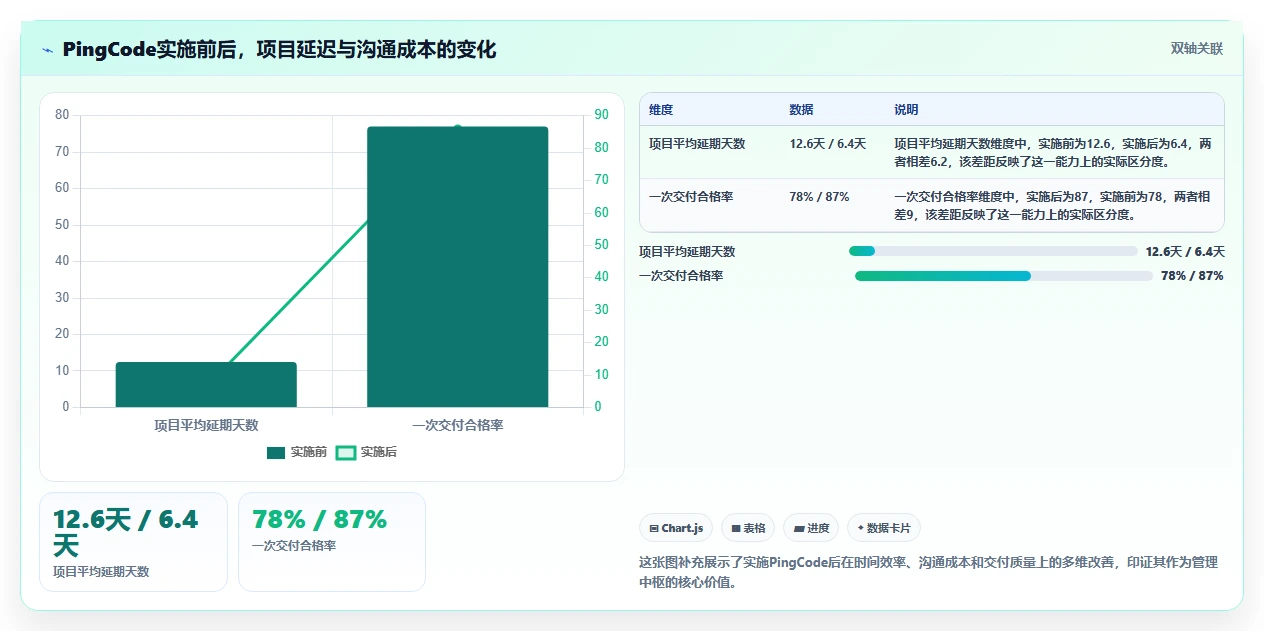The width and height of the screenshot is (1264, 631).
Task: Click 项目平均延期天数 in the table's first row
Action: pyautogui.click(x=697, y=144)
